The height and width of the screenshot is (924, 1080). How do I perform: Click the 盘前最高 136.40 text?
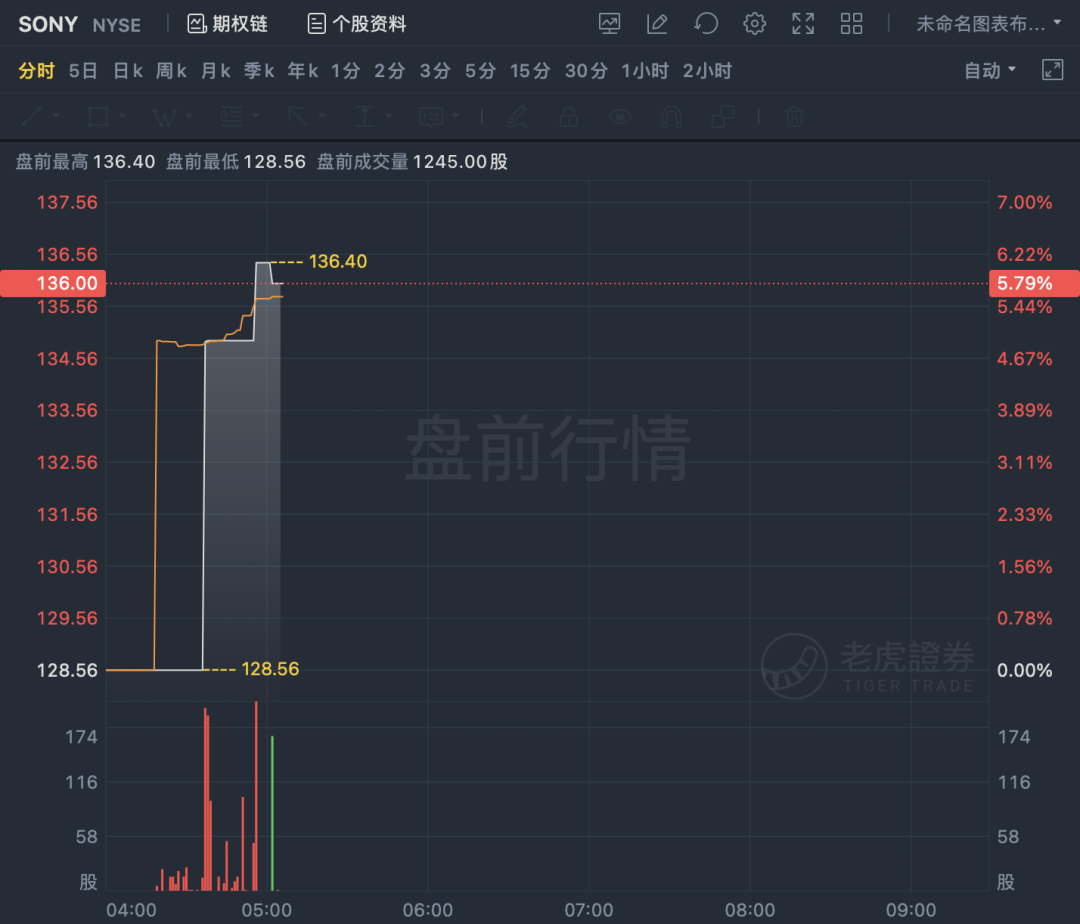click(85, 162)
